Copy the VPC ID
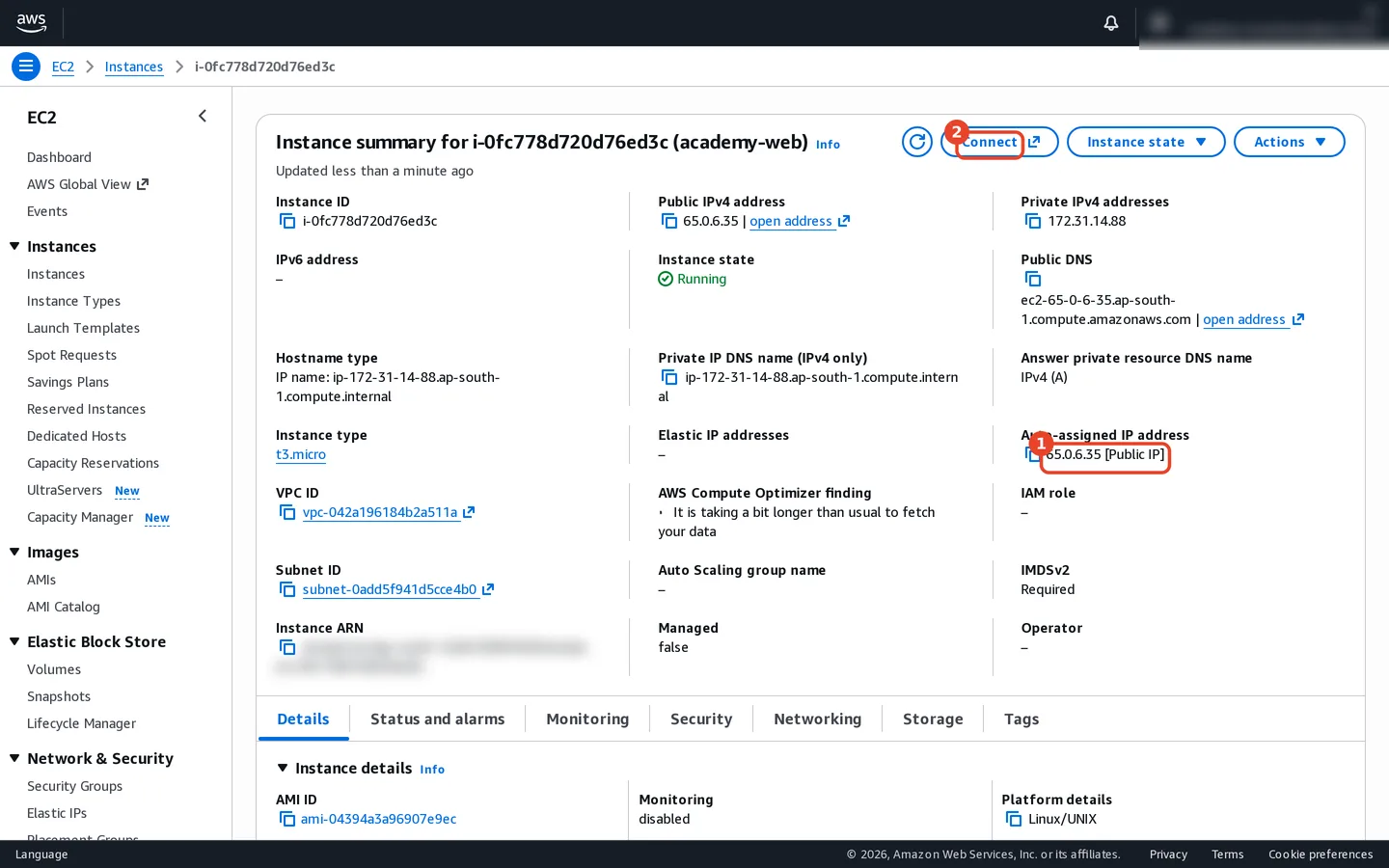Viewport: 1389px width, 868px height. point(287,512)
